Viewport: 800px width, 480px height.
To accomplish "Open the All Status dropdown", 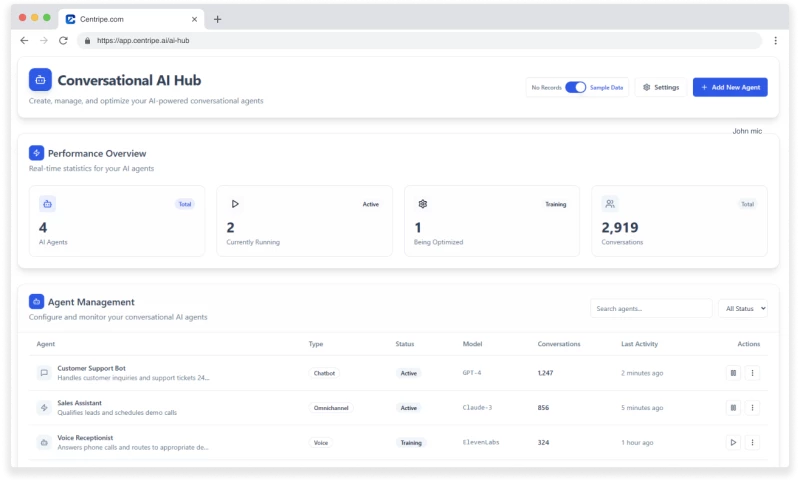I will [x=743, y=309].
